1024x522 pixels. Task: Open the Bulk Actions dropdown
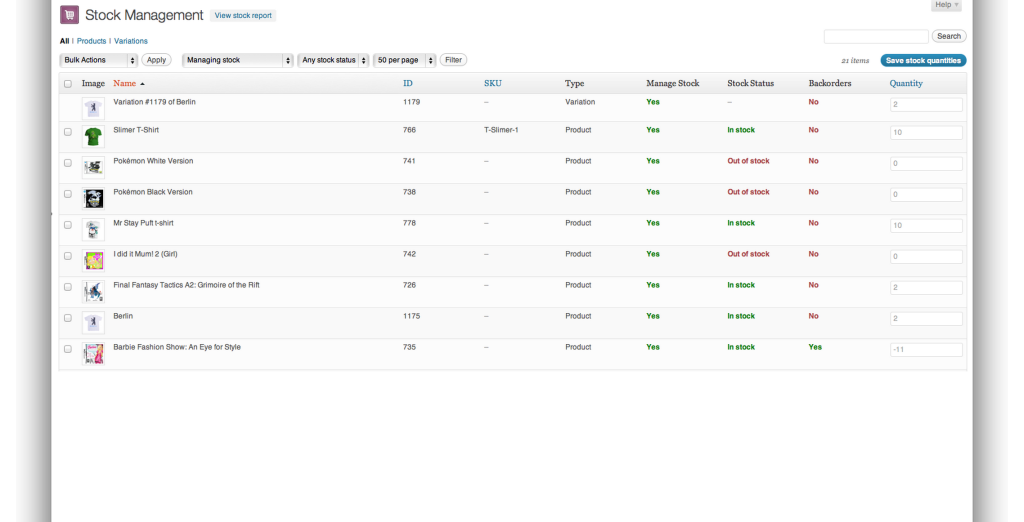pos(99,60)
